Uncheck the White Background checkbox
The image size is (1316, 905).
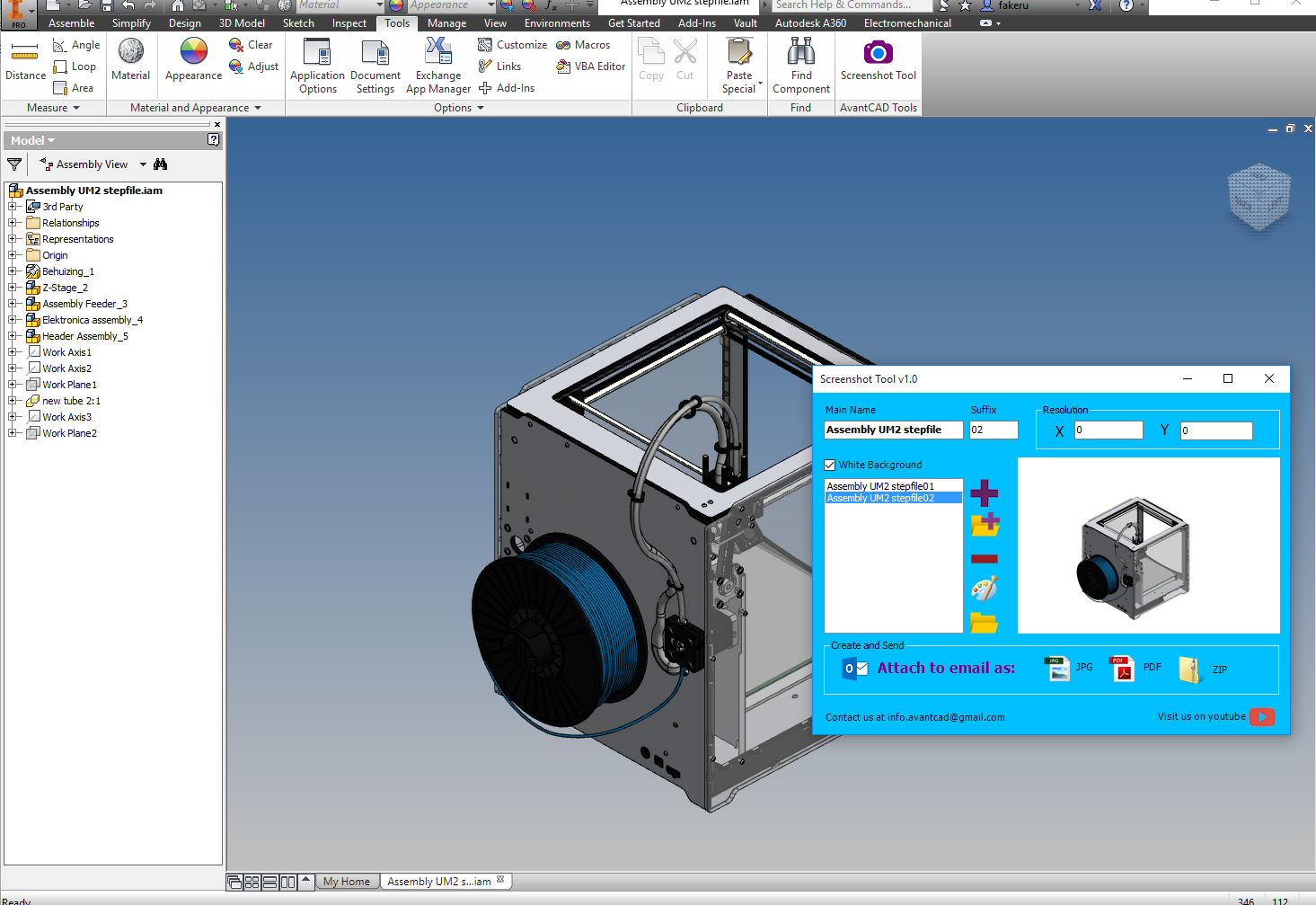(830, 466)
